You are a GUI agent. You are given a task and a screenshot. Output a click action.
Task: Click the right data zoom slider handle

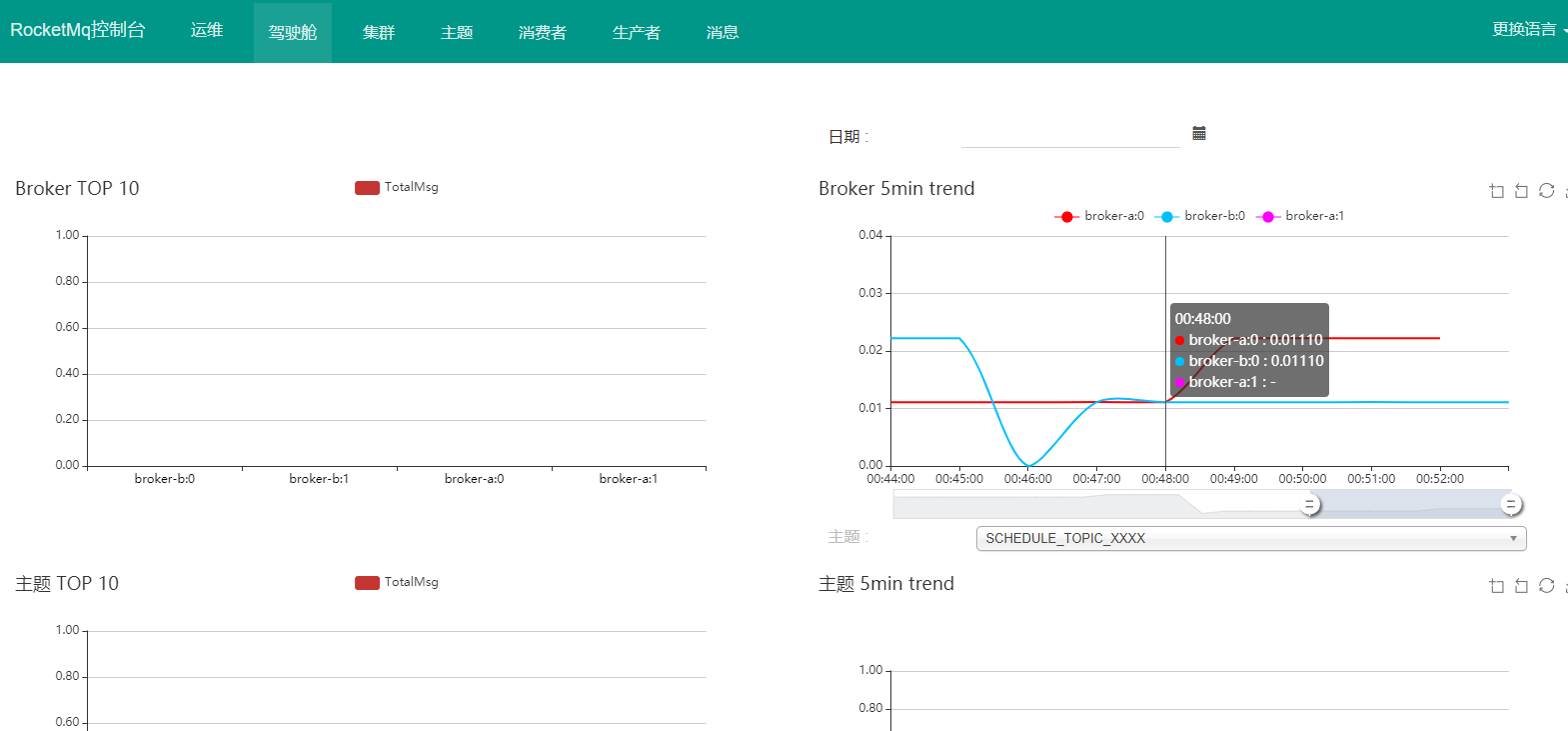click(x=1511, y=505)
